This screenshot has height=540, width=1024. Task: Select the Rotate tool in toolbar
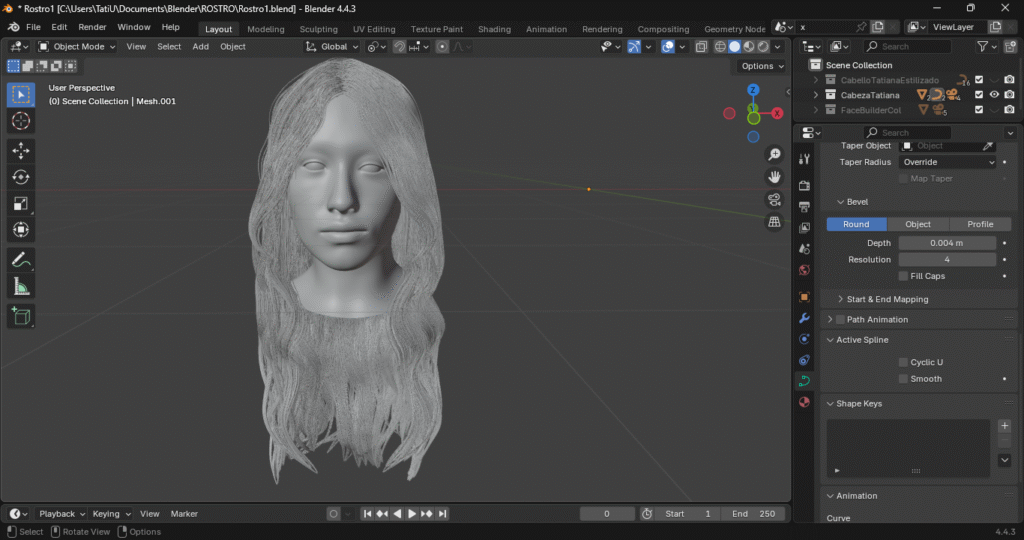(21, 177)
